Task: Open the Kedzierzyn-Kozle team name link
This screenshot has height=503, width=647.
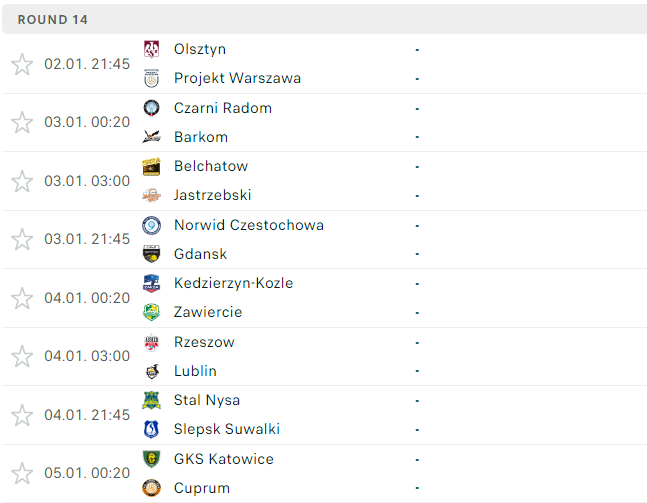Action: tap(234, 283)
